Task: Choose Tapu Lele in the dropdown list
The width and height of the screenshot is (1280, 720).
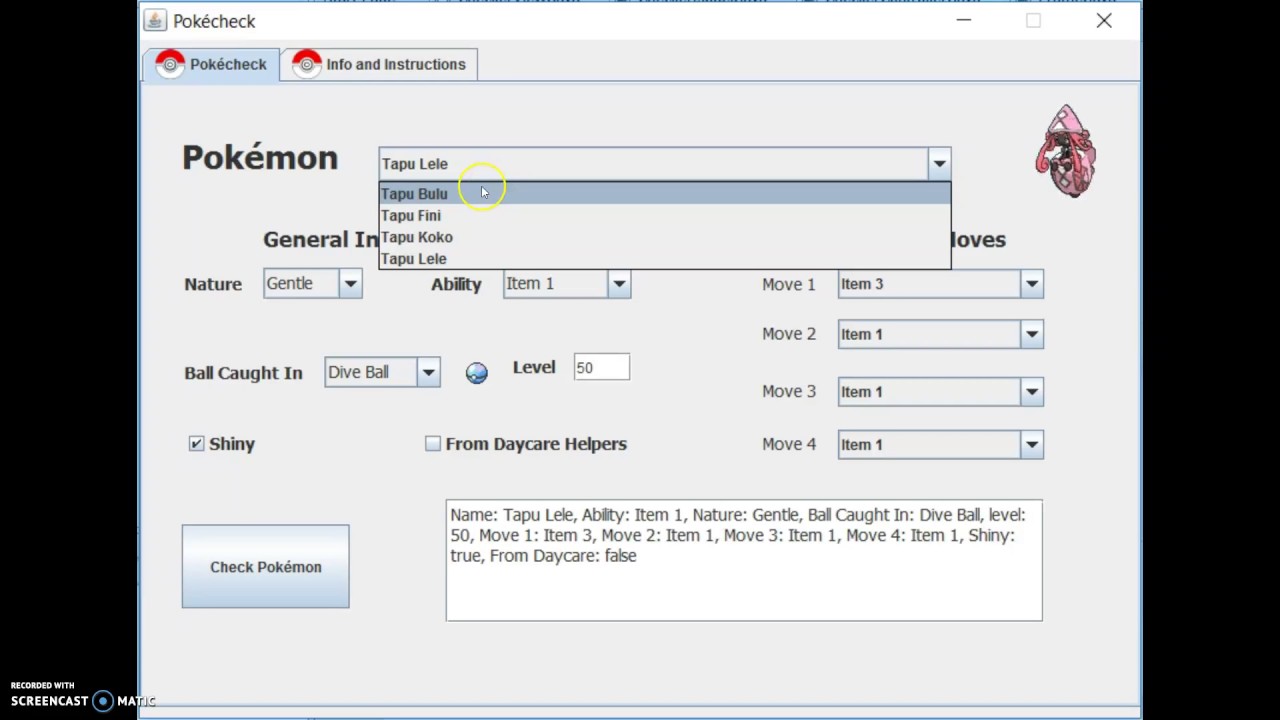Action: pyautogui.click(x=664, y=259)
